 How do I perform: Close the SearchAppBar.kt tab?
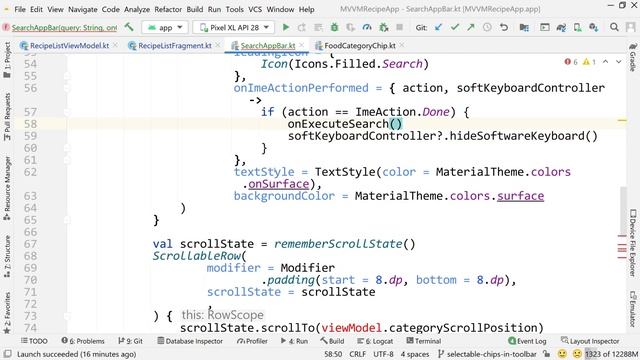pos(302,45)
